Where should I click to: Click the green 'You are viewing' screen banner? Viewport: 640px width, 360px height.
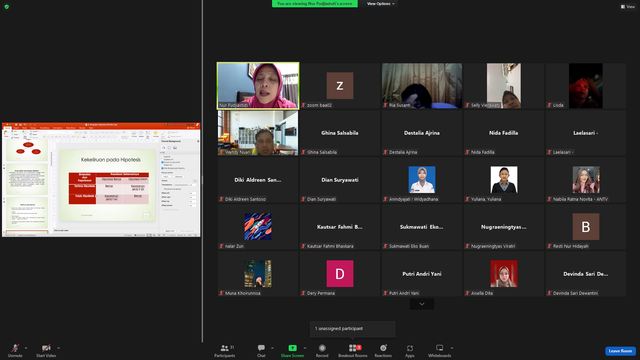coord(315,4)
